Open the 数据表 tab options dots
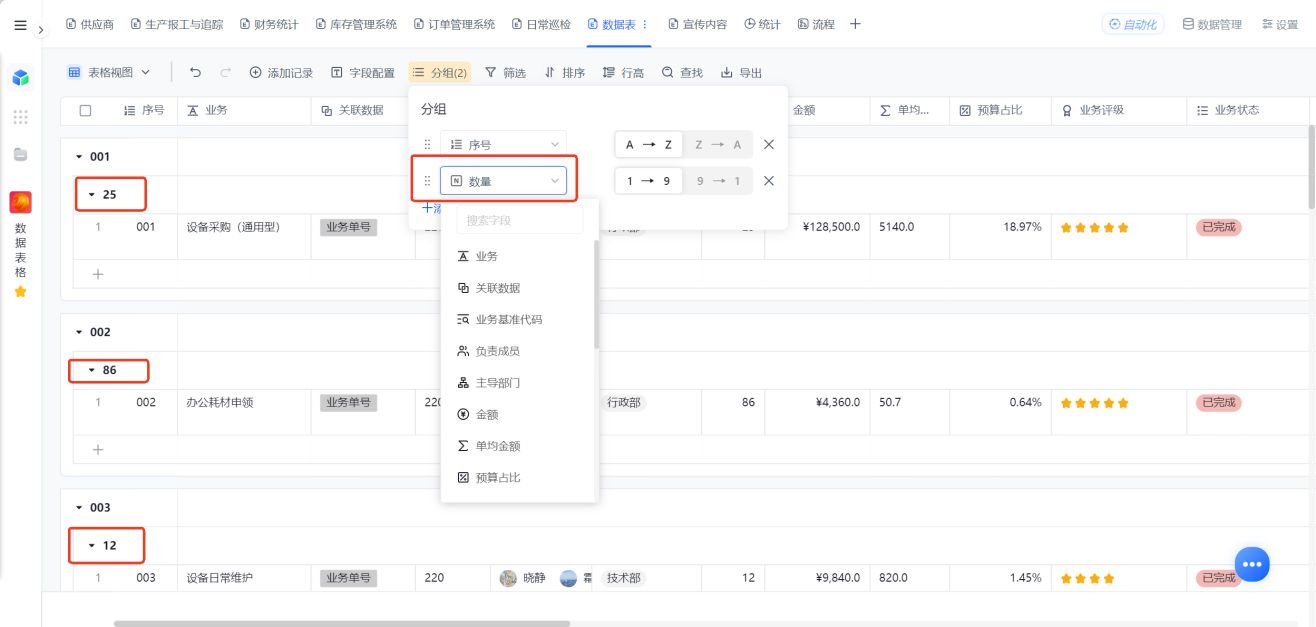 coord(644,24)
